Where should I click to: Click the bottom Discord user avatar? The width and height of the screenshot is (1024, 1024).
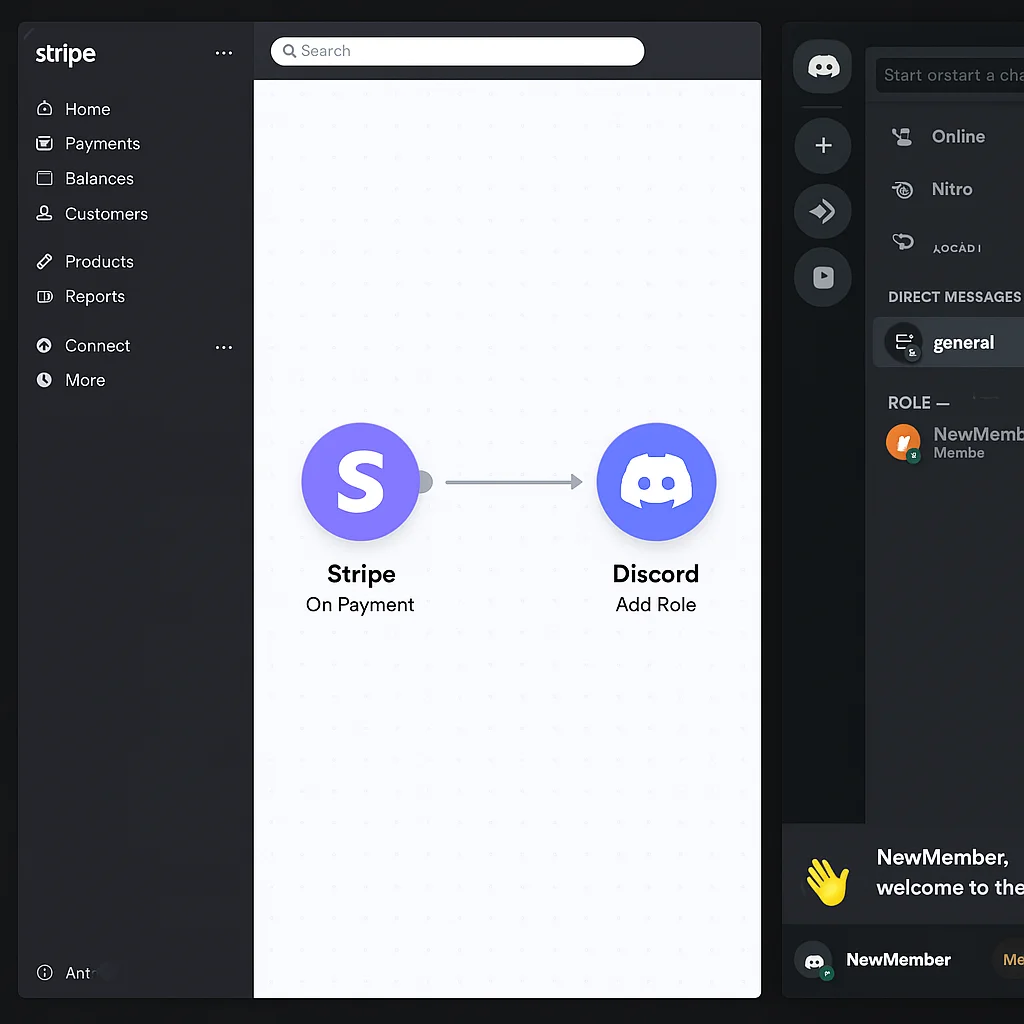(x=814, y=960)
